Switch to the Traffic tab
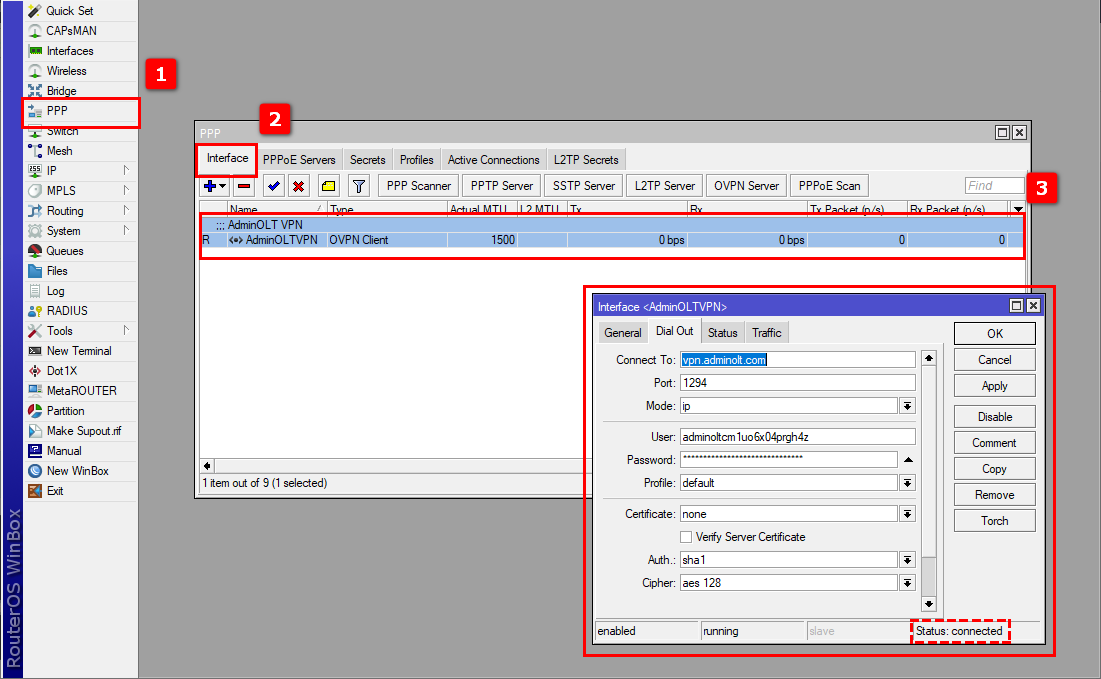Screen dimensions: 1101x679 (766, 333)
